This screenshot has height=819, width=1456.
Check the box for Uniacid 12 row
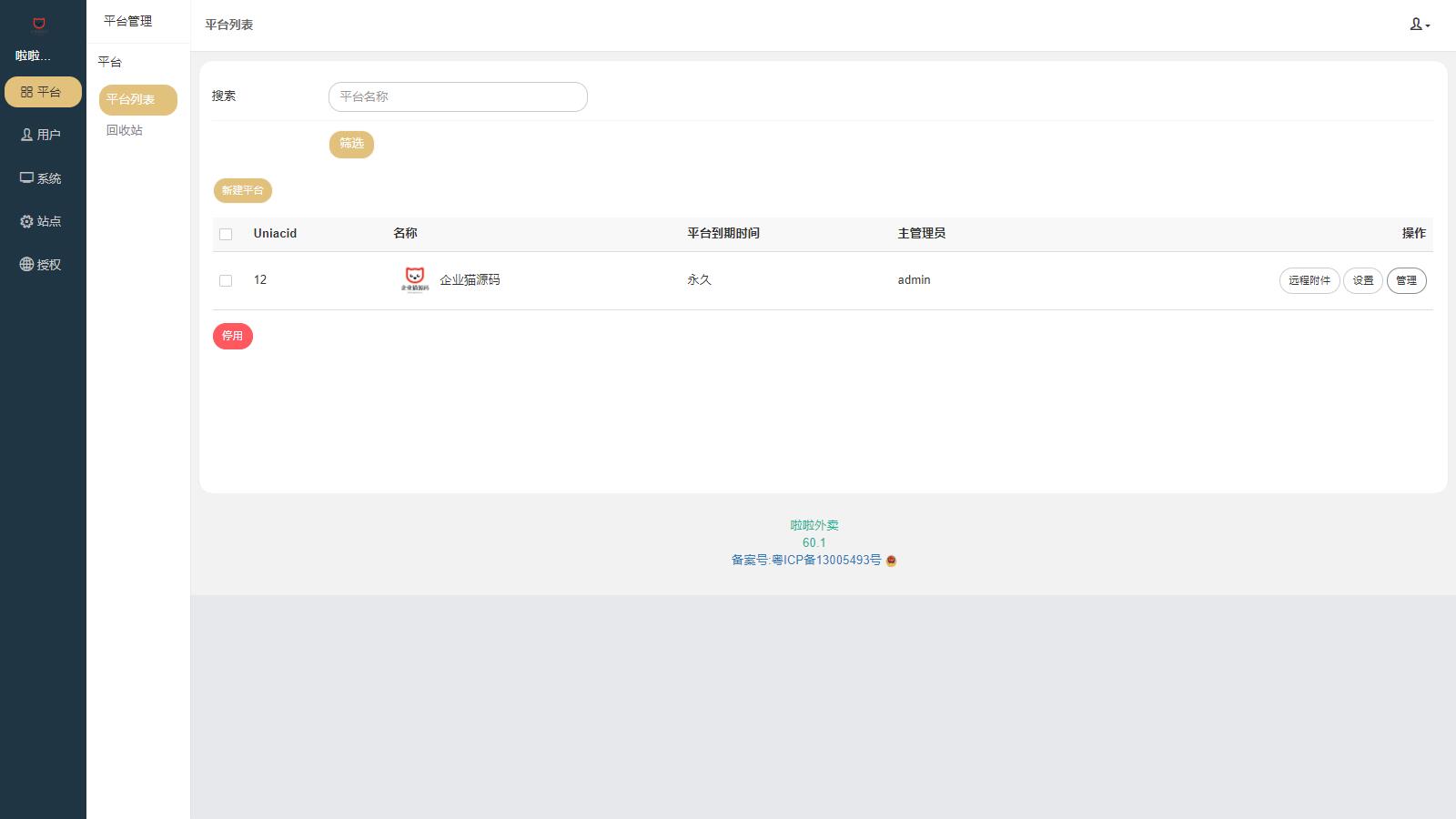226,280
